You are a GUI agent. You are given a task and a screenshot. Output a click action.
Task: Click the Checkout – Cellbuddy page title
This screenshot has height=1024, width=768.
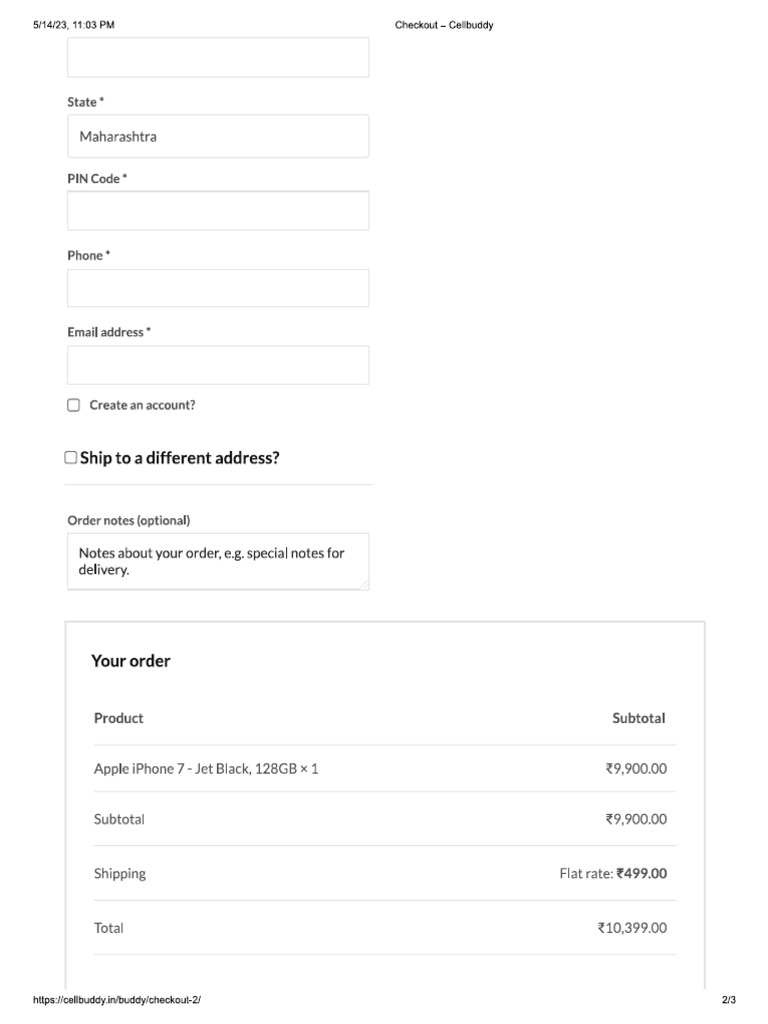[444, 25]
